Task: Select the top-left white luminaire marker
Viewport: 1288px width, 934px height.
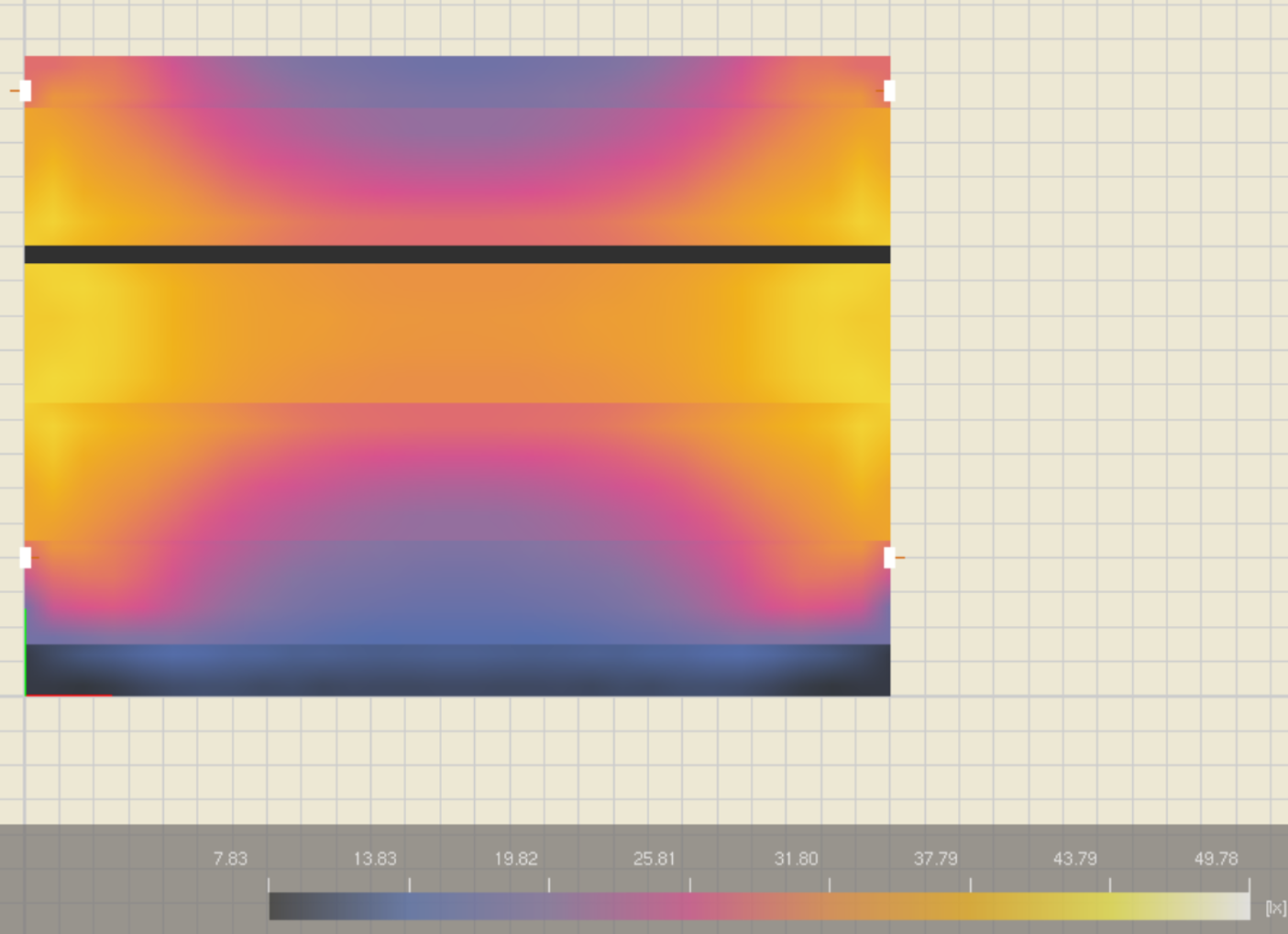Action: [x=26, y=91]
